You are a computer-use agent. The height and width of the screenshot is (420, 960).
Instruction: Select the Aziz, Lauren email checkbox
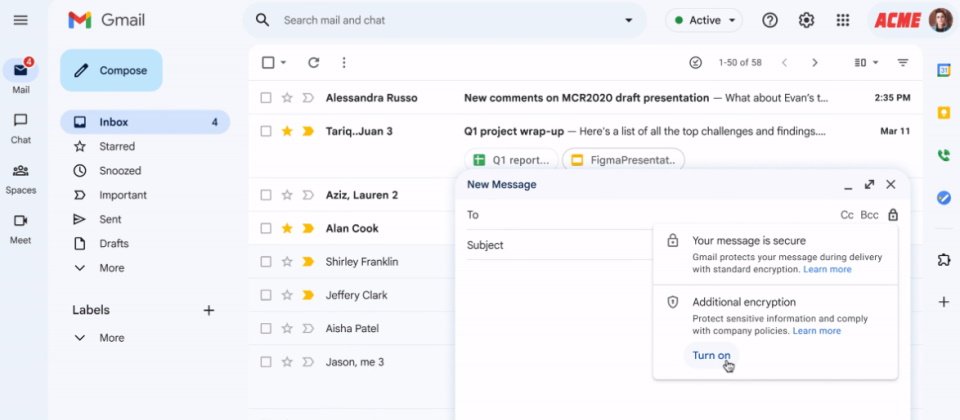(266, 195)
